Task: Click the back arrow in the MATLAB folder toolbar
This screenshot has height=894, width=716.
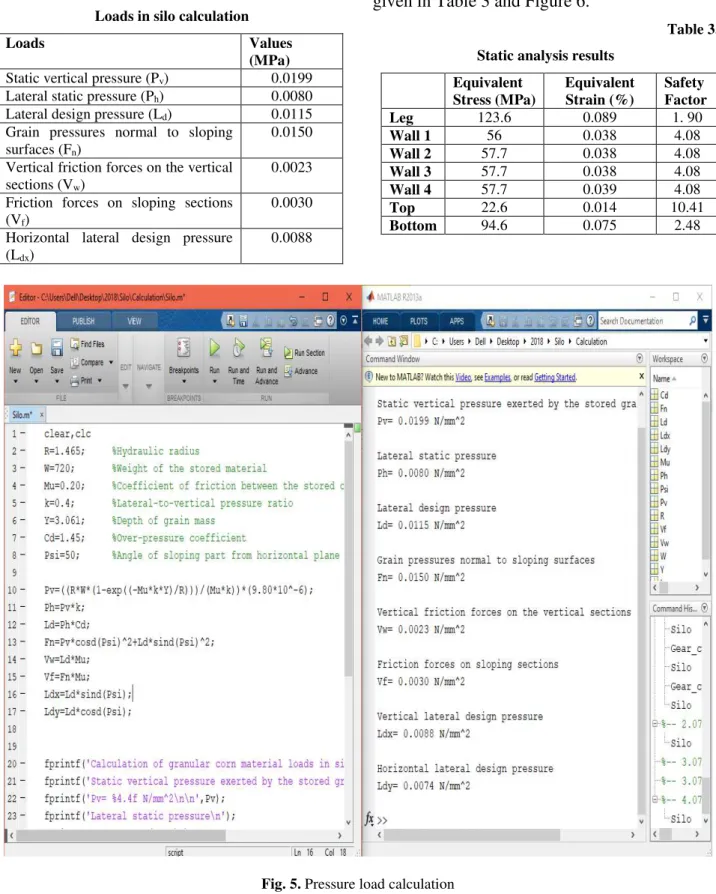Action: pos(368,341)
